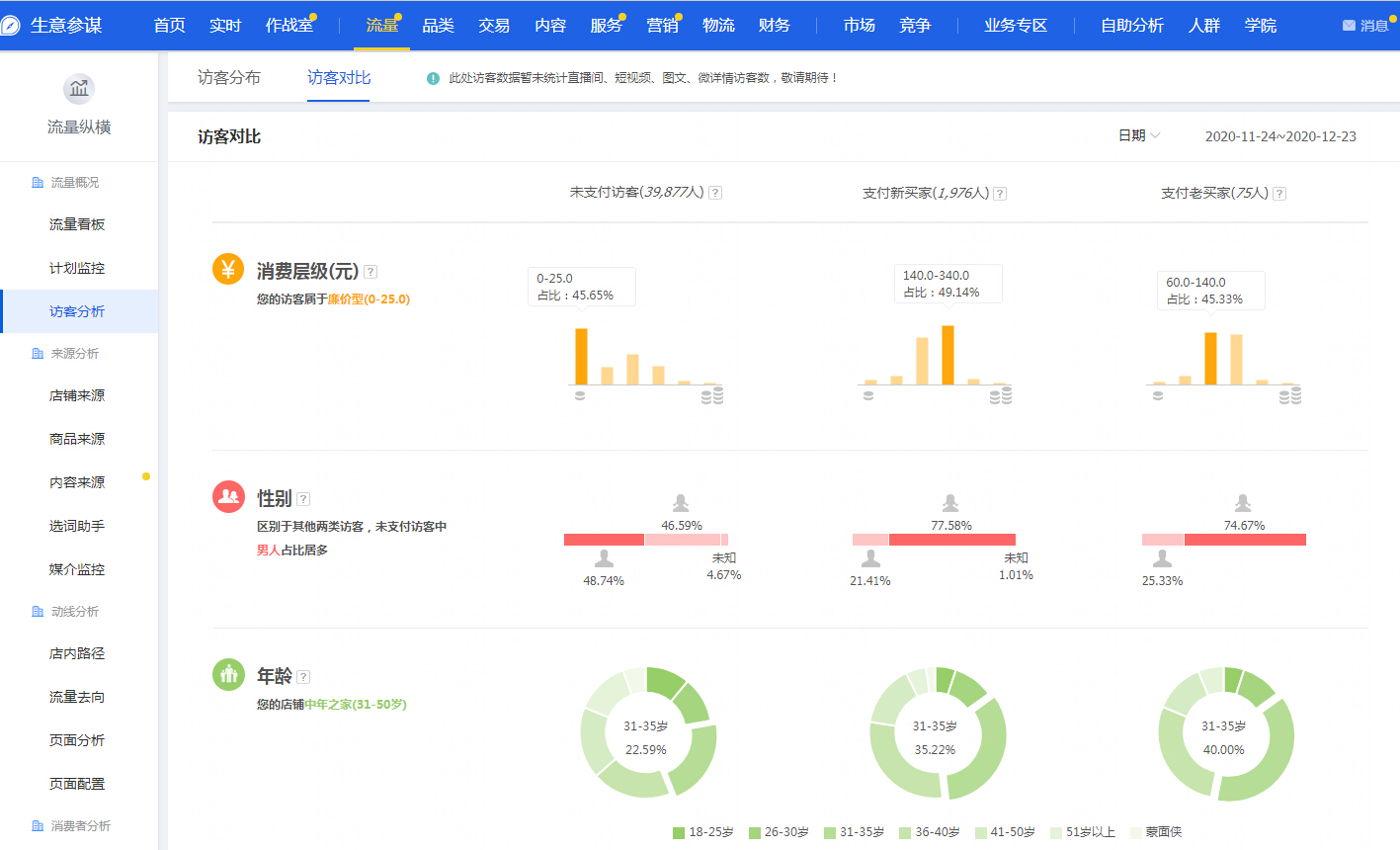Image resolution: width=1400 pixels, height=850 pixels.
Task: Click the 31-35岁 green color swatch
Action: [831, 832]
